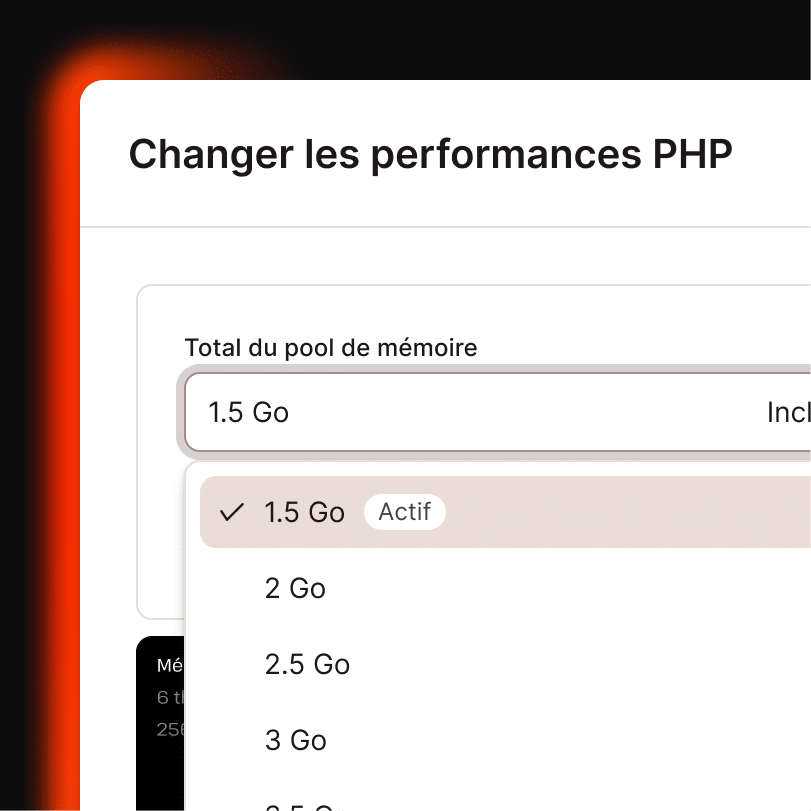The height and width of the screenshot is (811, 811).
Task: Select the active 1.5 Go option
Action: (x=305, y=512)
